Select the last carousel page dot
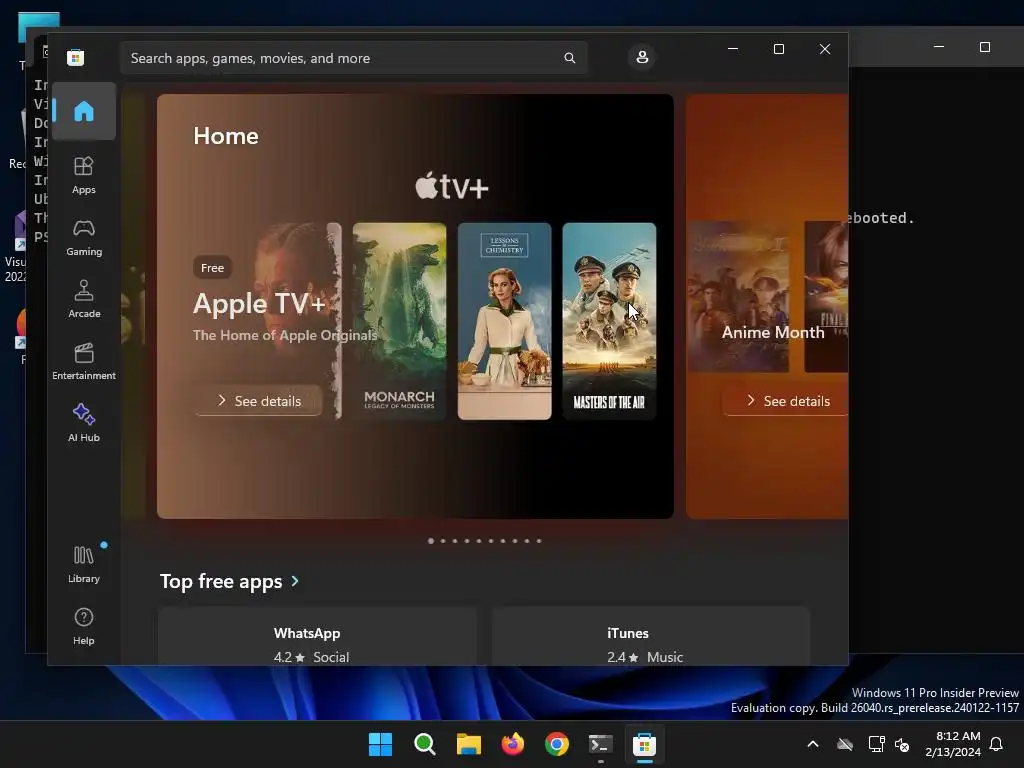Image resolution: width=1024 pixels, height=768 pixels. point(539,541)
